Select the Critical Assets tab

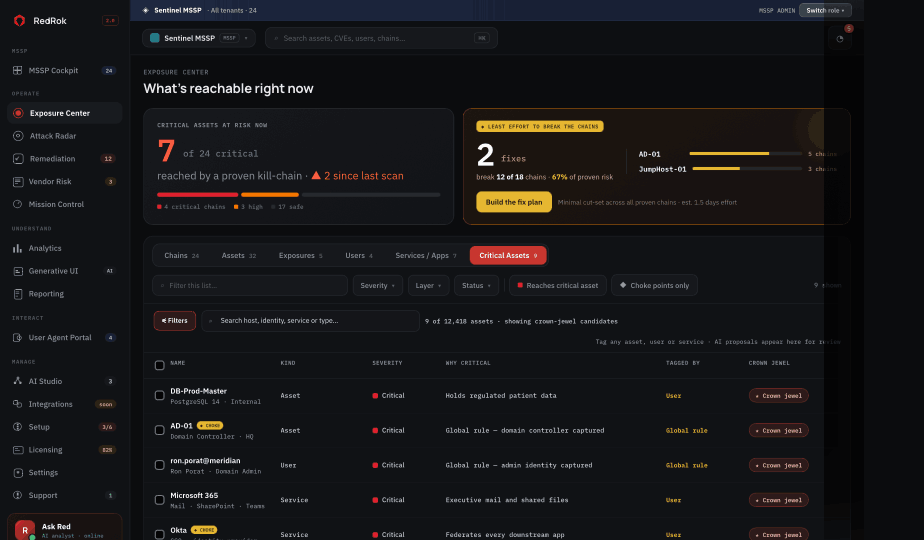(508, 255)
